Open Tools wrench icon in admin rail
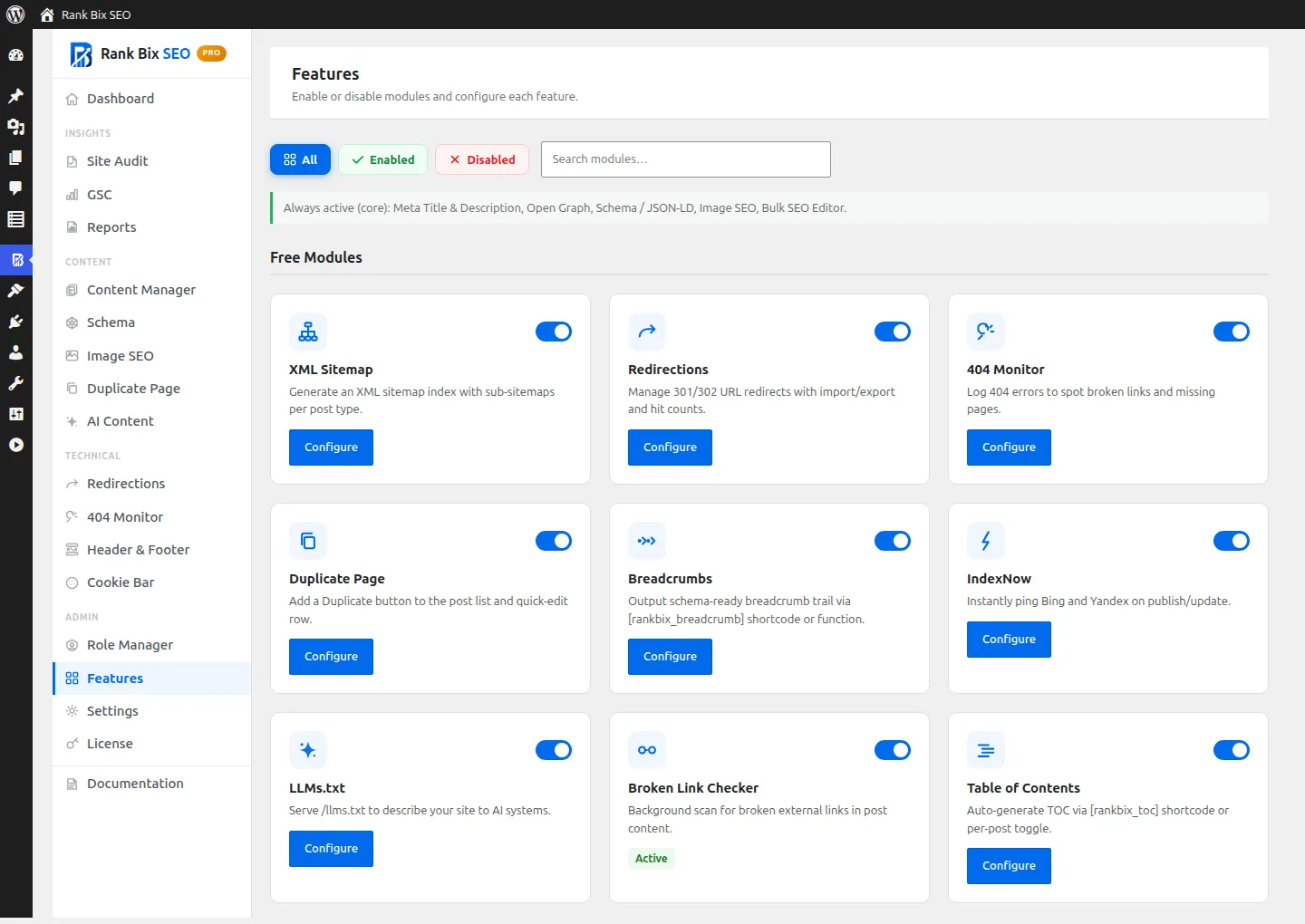Screen dimensions: 1305x924 click(x=15, y=383)
